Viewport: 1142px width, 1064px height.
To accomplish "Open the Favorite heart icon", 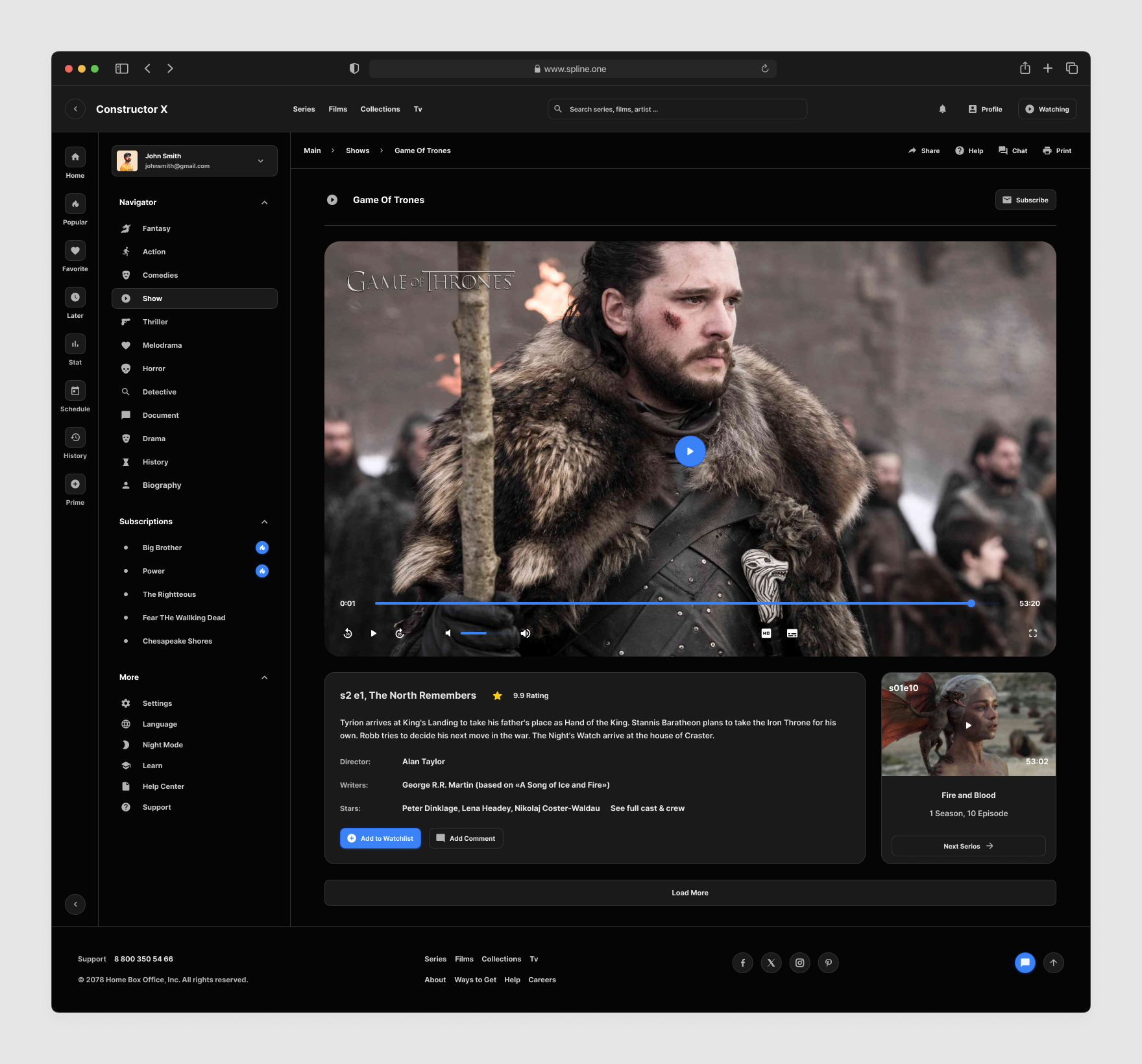I will [x=75, y=250].
